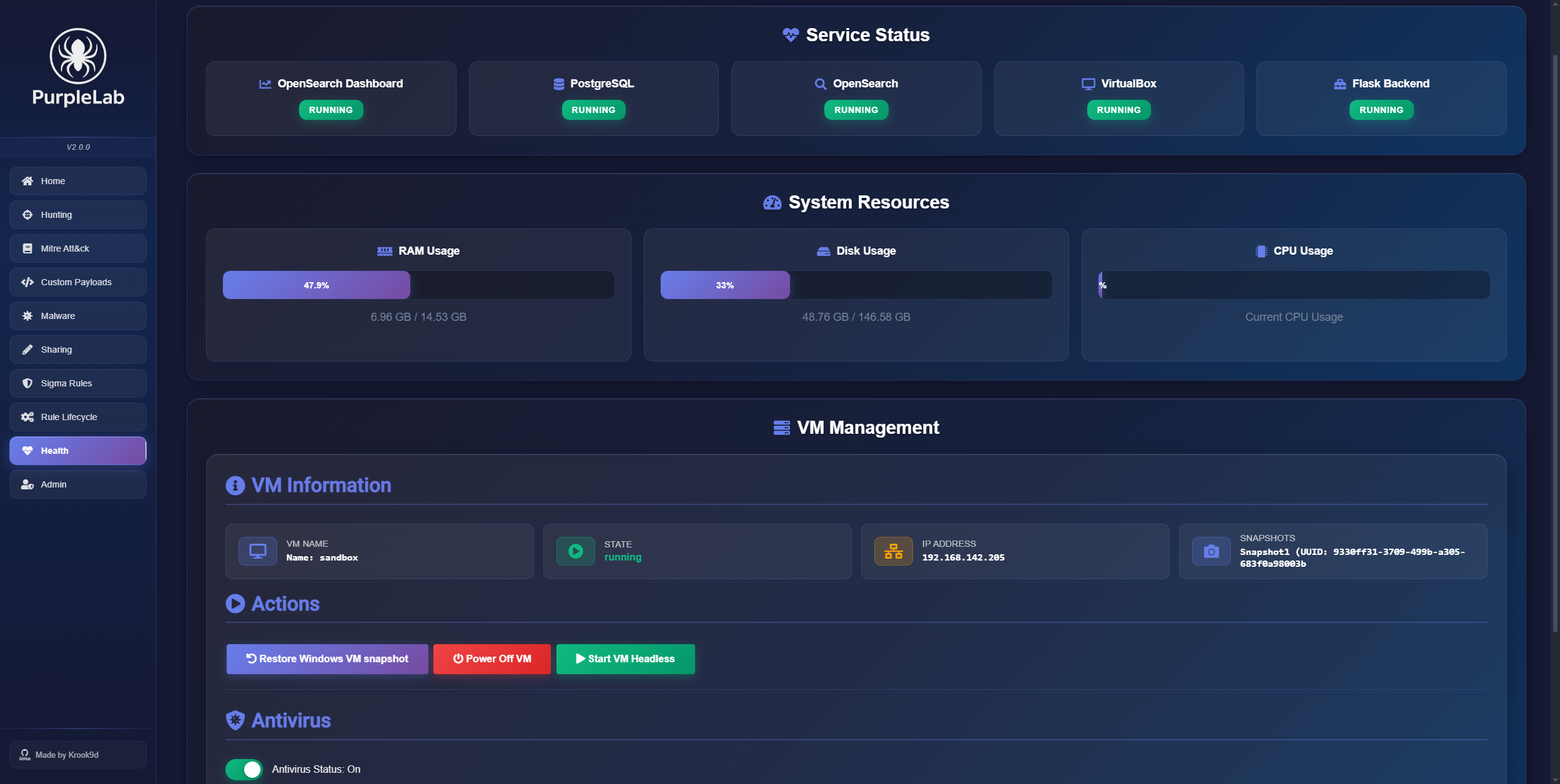Click the CPU Usage chip icon
The height and width of the screenshot is (784, 1560).
(1261, 251)
